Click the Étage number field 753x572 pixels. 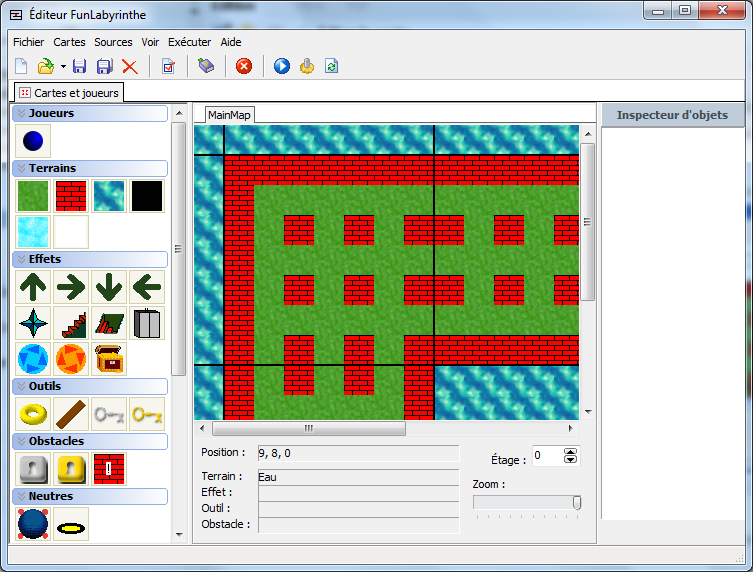point(548,456)
